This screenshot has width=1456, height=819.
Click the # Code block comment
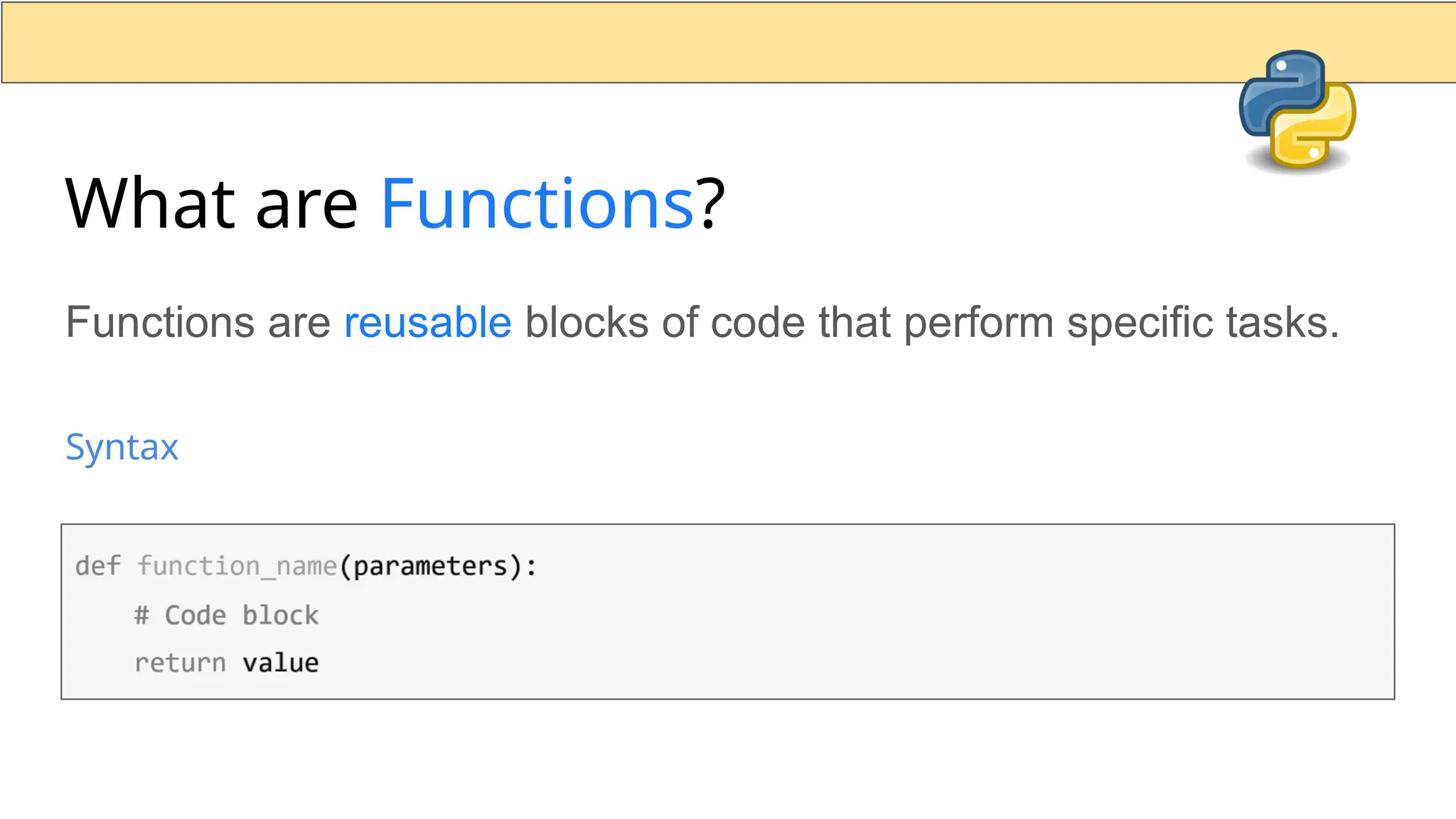pos(227,616)
